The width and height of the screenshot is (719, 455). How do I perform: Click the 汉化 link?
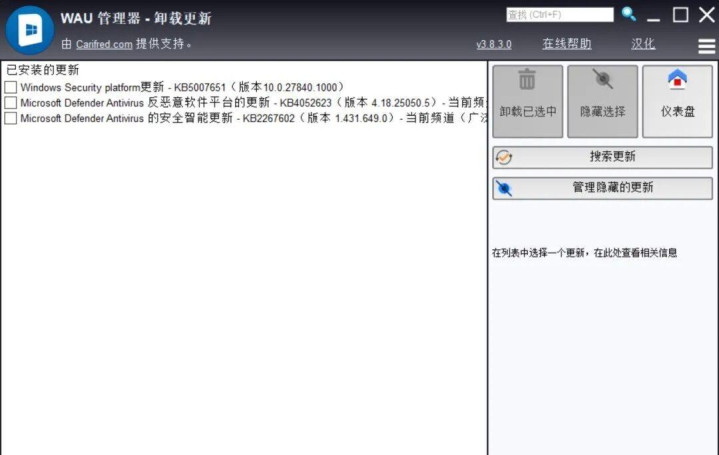pyautogui.click(x=643, y=44)
